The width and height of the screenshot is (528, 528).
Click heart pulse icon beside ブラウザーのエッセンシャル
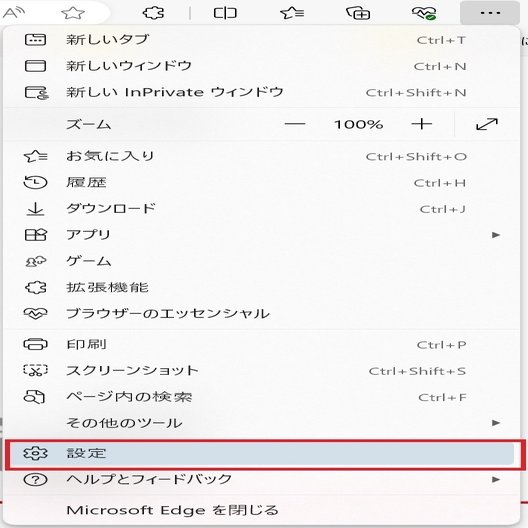pos(35,314)
